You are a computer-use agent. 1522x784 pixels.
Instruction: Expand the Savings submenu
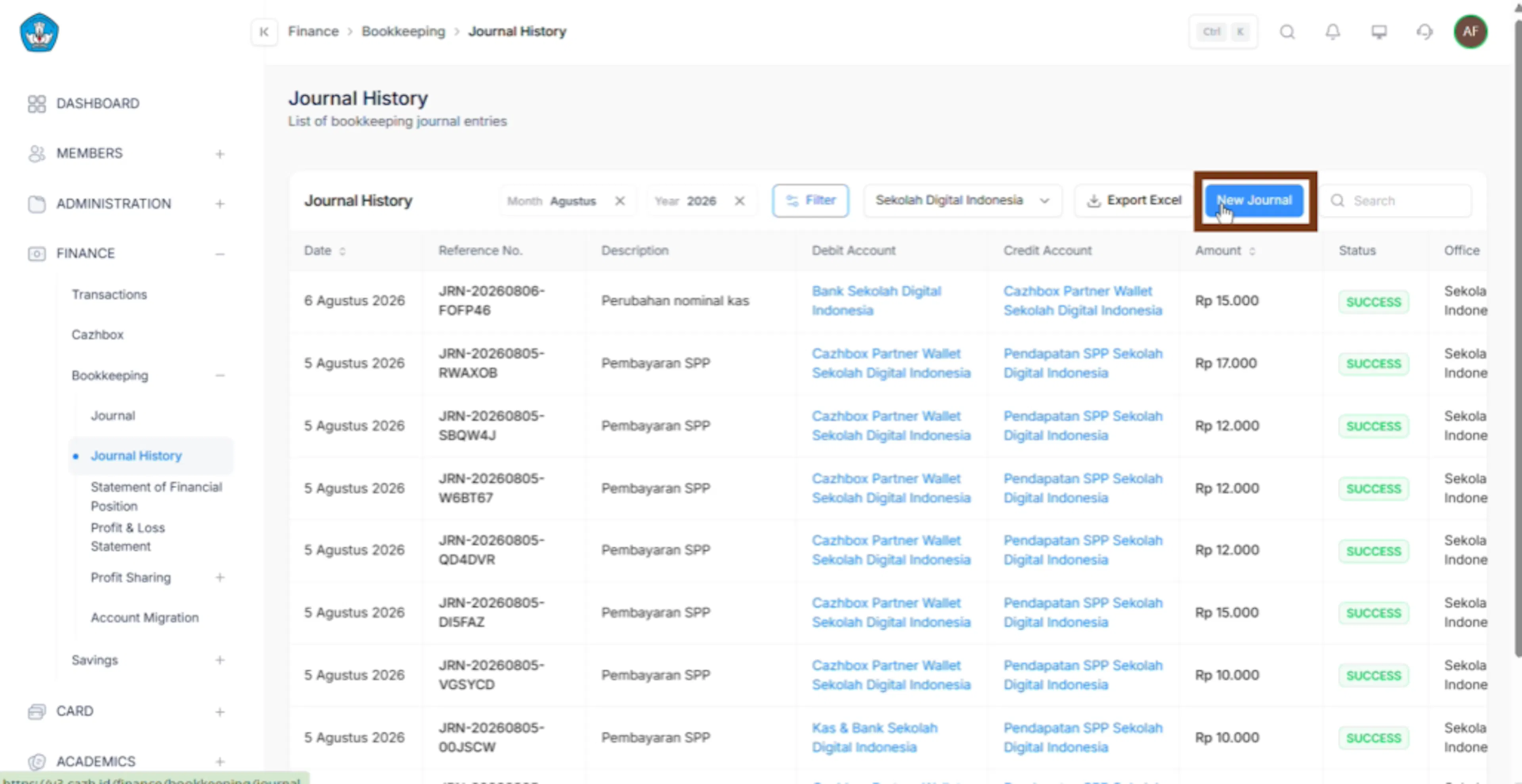click(220, 660)
